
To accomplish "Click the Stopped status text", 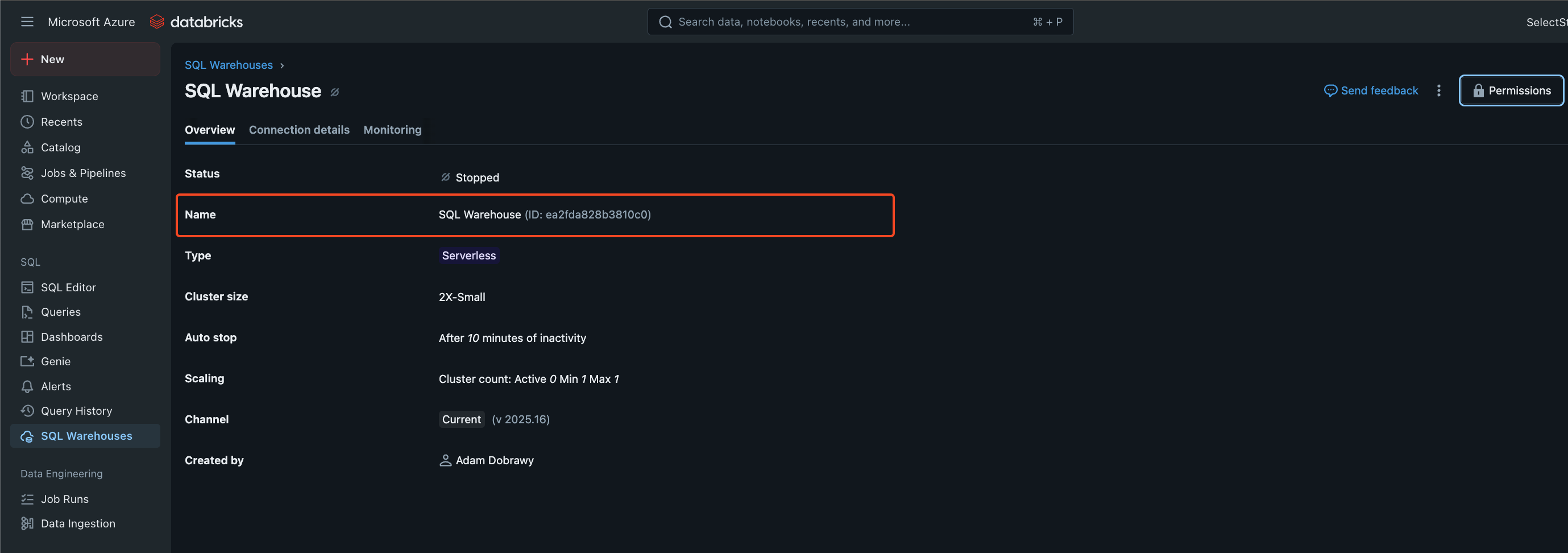I will [477, 178].
